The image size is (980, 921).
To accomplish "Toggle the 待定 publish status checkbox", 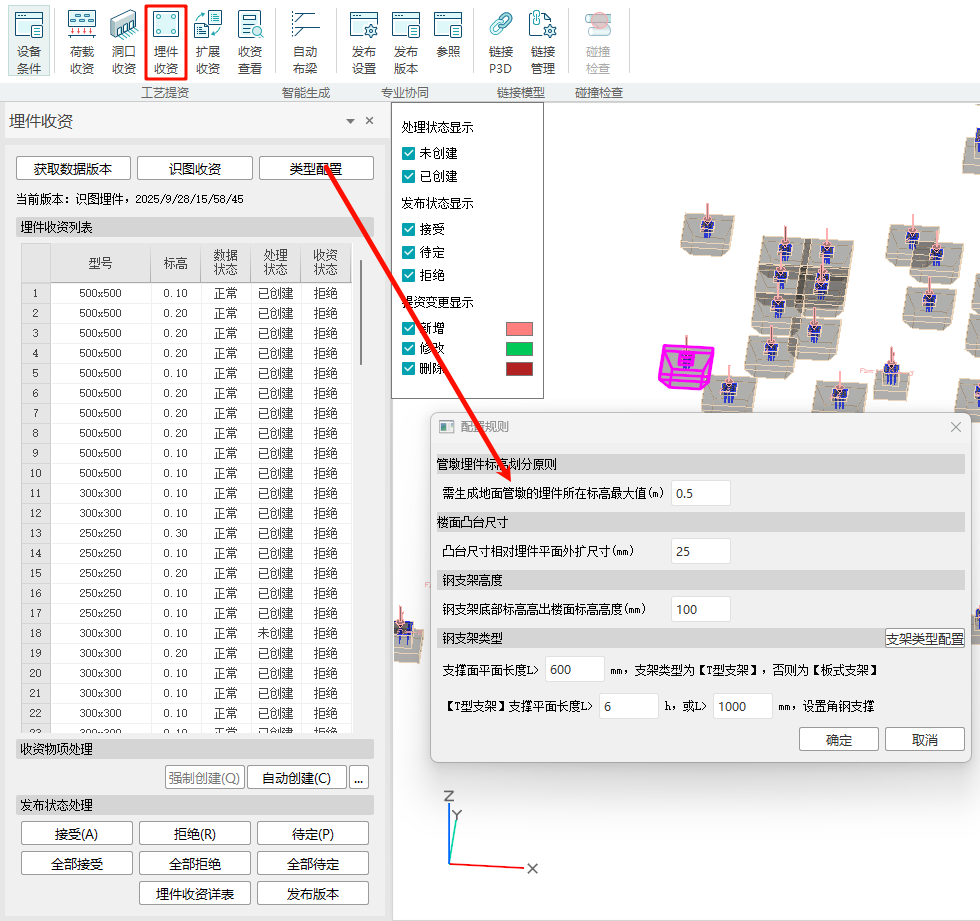I will click(408, 252).
